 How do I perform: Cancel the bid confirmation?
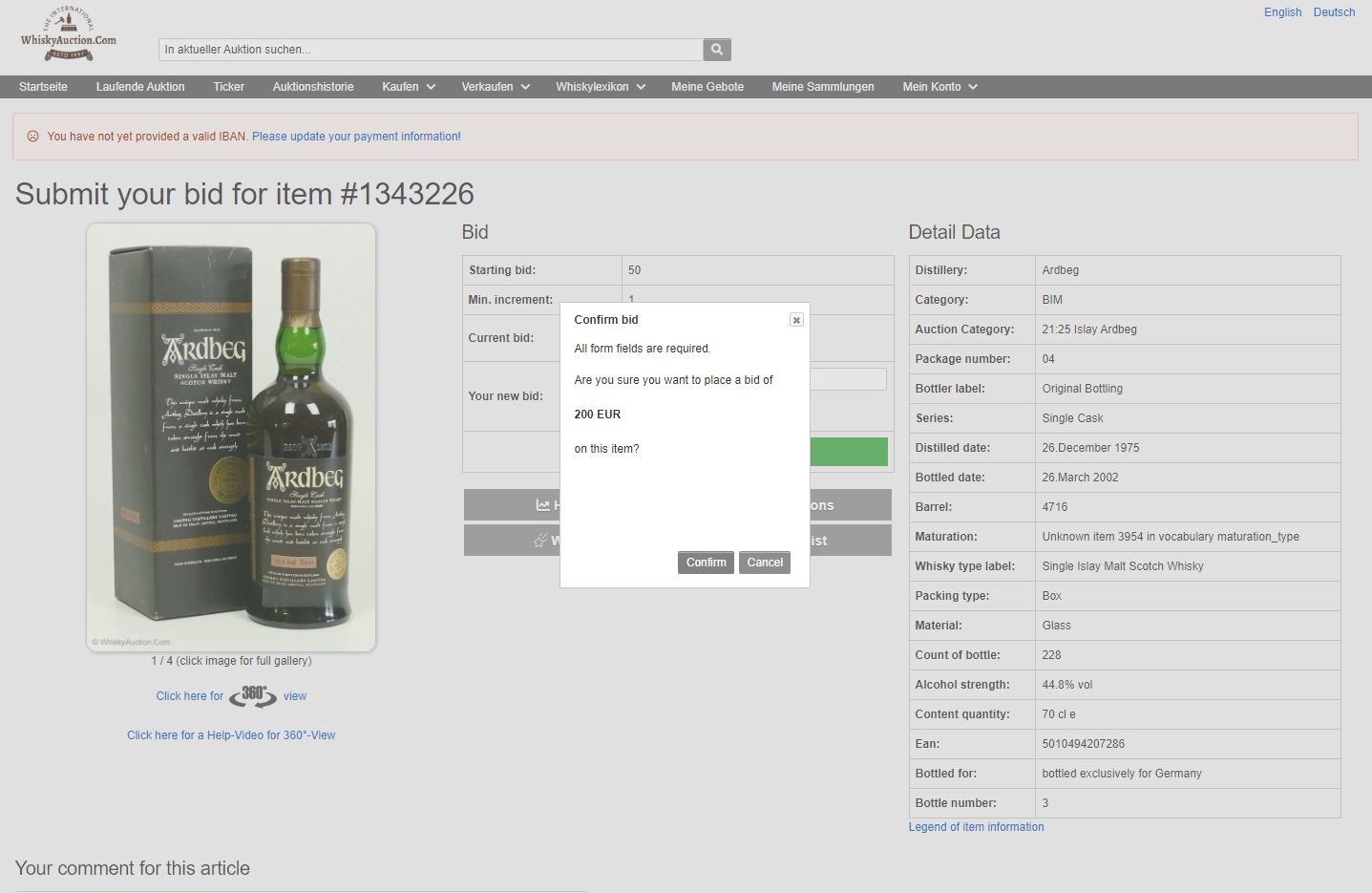(x=764, y=563)
